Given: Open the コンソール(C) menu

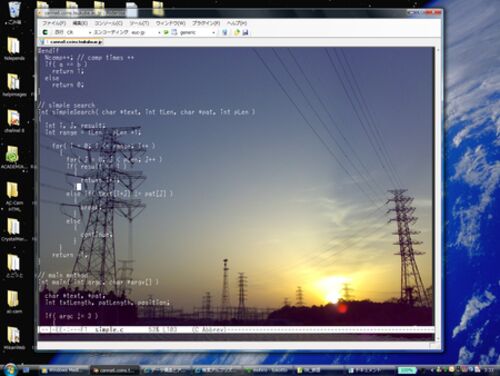Looking at the screenshot, I should (x=109, y=23).
